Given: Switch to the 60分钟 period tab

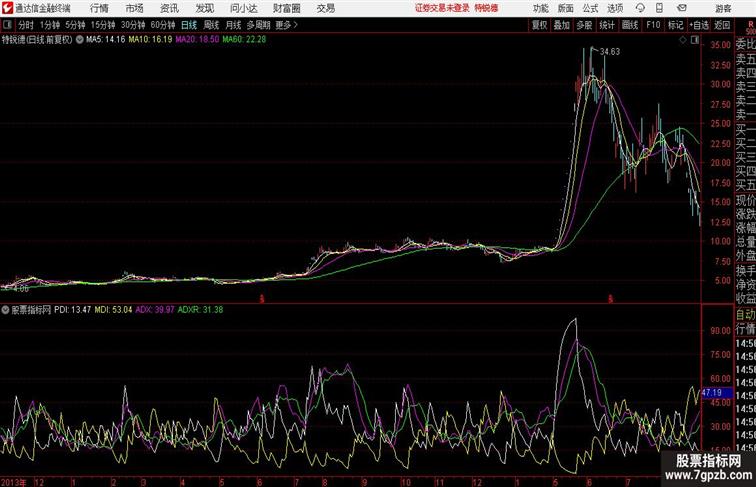Looking at the screenshot, I should [x=162, y=25].
